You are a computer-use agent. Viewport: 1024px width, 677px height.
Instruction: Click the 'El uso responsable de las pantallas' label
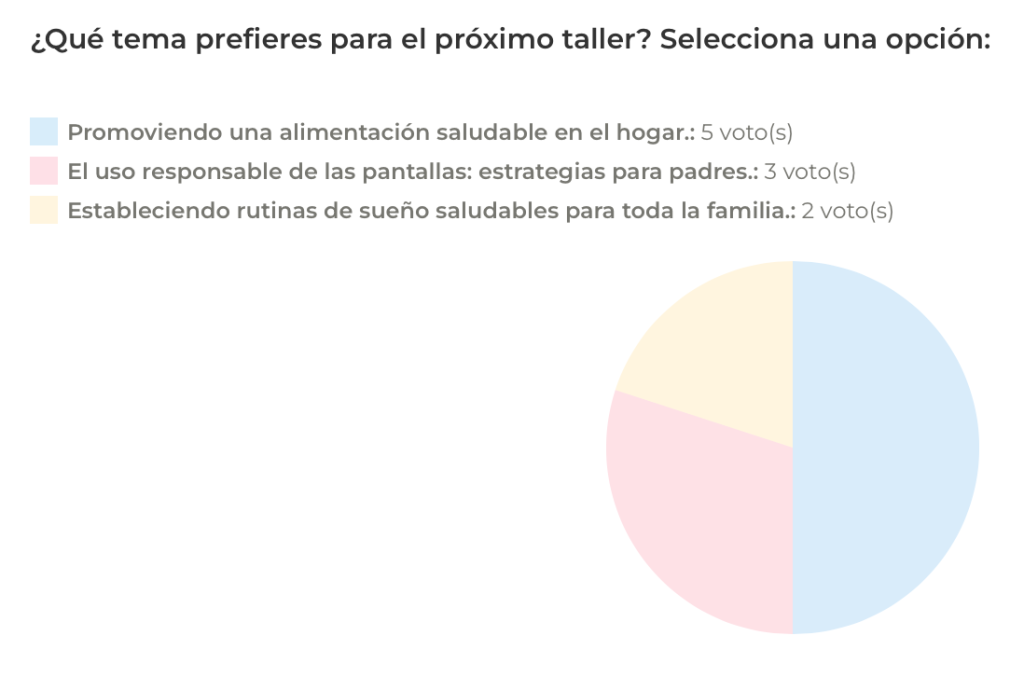tap(270, 171)
